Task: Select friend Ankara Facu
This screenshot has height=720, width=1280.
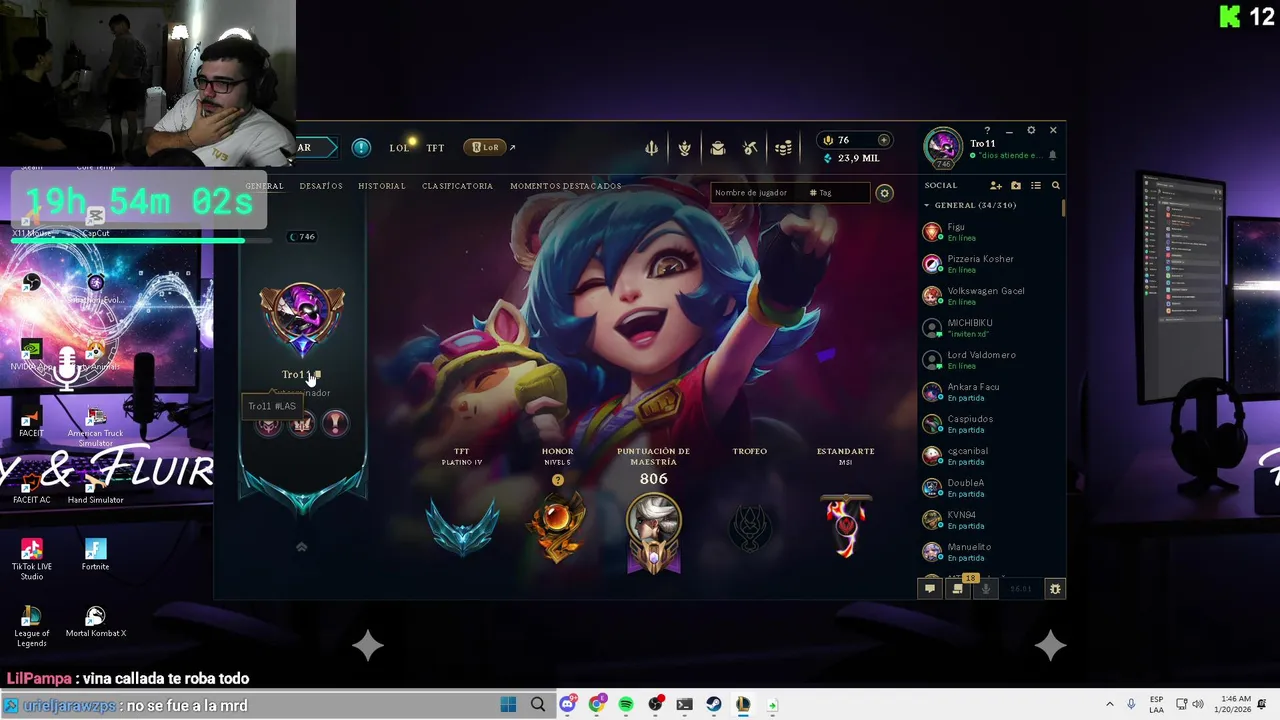Action: pos(989,392)
